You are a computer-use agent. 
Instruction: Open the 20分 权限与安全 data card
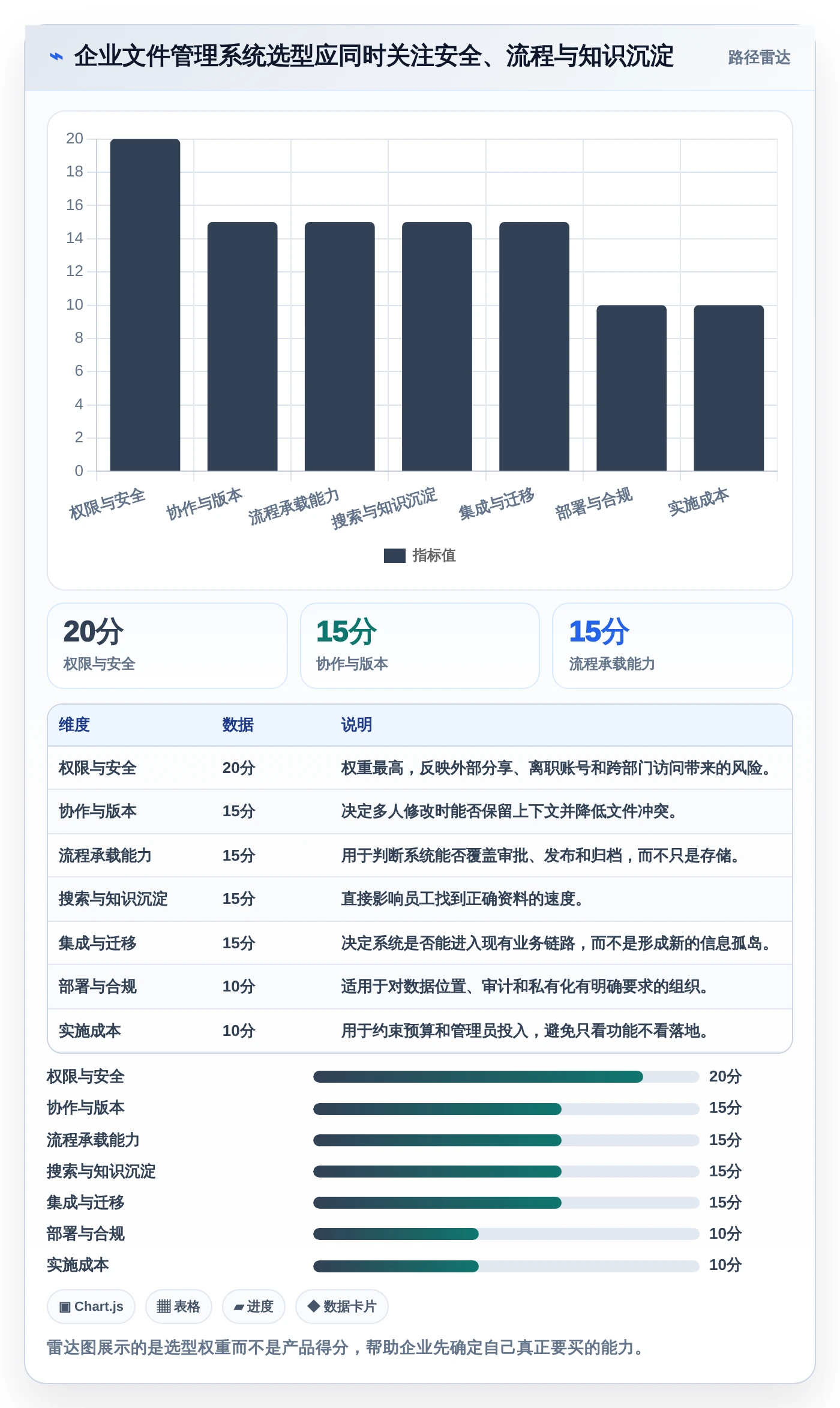pos(167,646)
